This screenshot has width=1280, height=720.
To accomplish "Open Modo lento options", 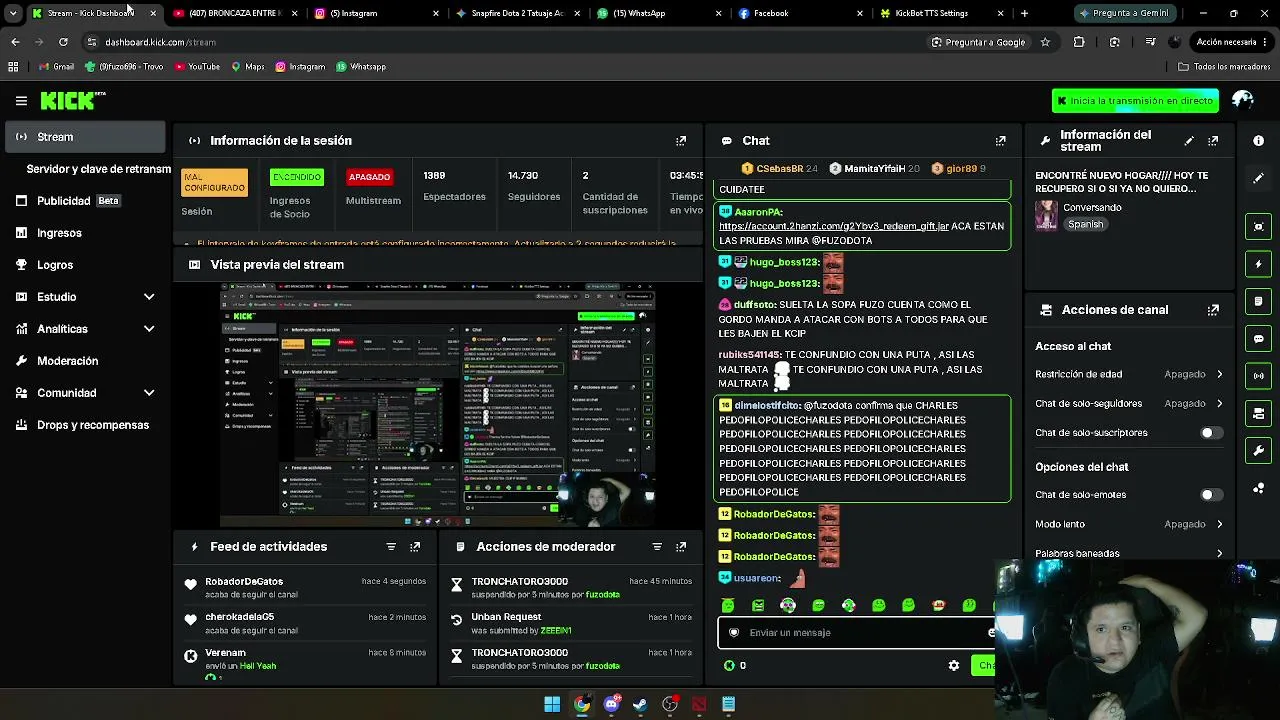I will point(1129,524).
